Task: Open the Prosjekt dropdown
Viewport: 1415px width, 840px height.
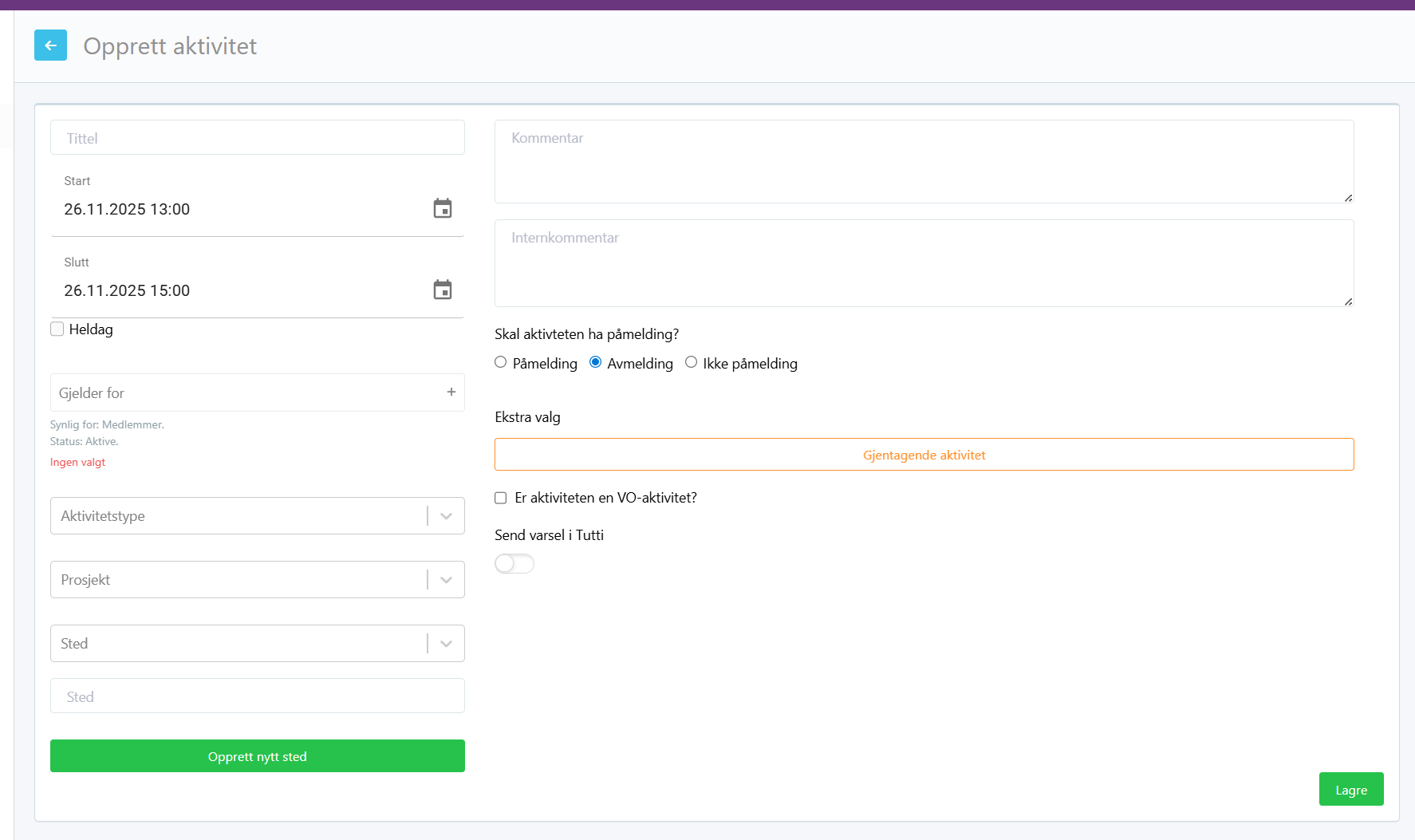Action: tap(446, 580)
